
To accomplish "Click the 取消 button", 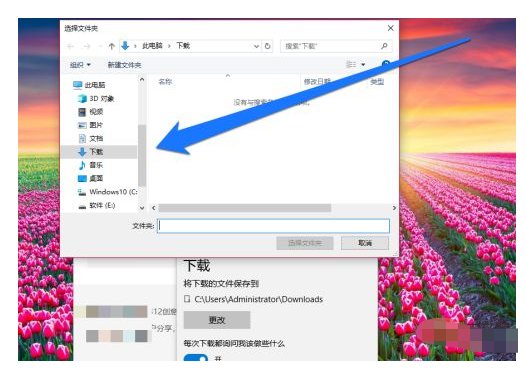I will click(365, 243).
